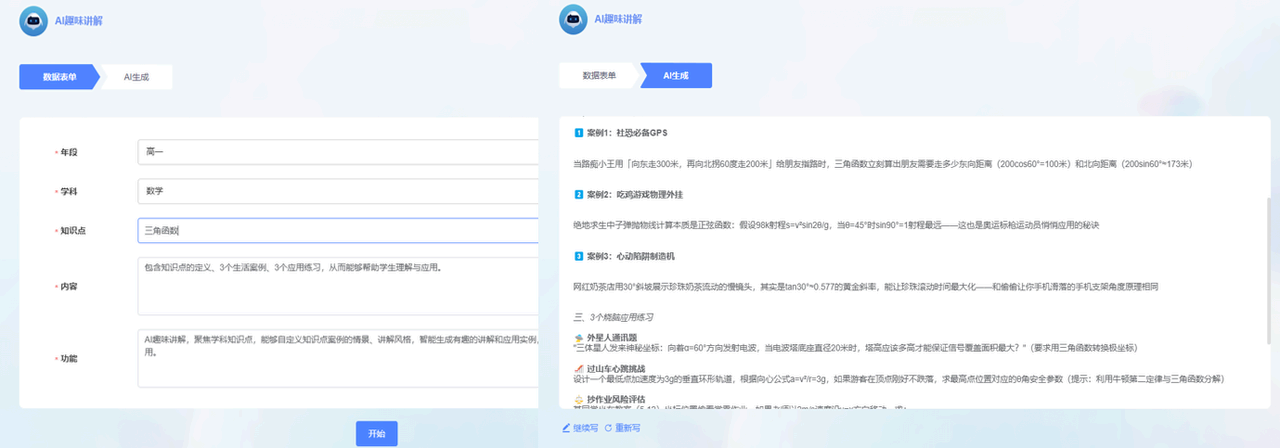This screenshot has width=1280, height=448.
Task: Click the 内容 field label
Action: [x=68, y=287]
